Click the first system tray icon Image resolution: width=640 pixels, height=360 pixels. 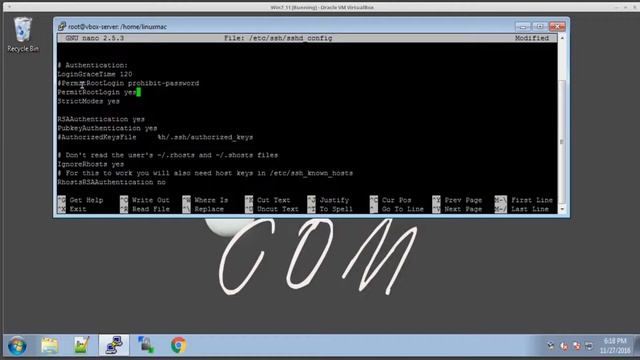coord(551,346)
